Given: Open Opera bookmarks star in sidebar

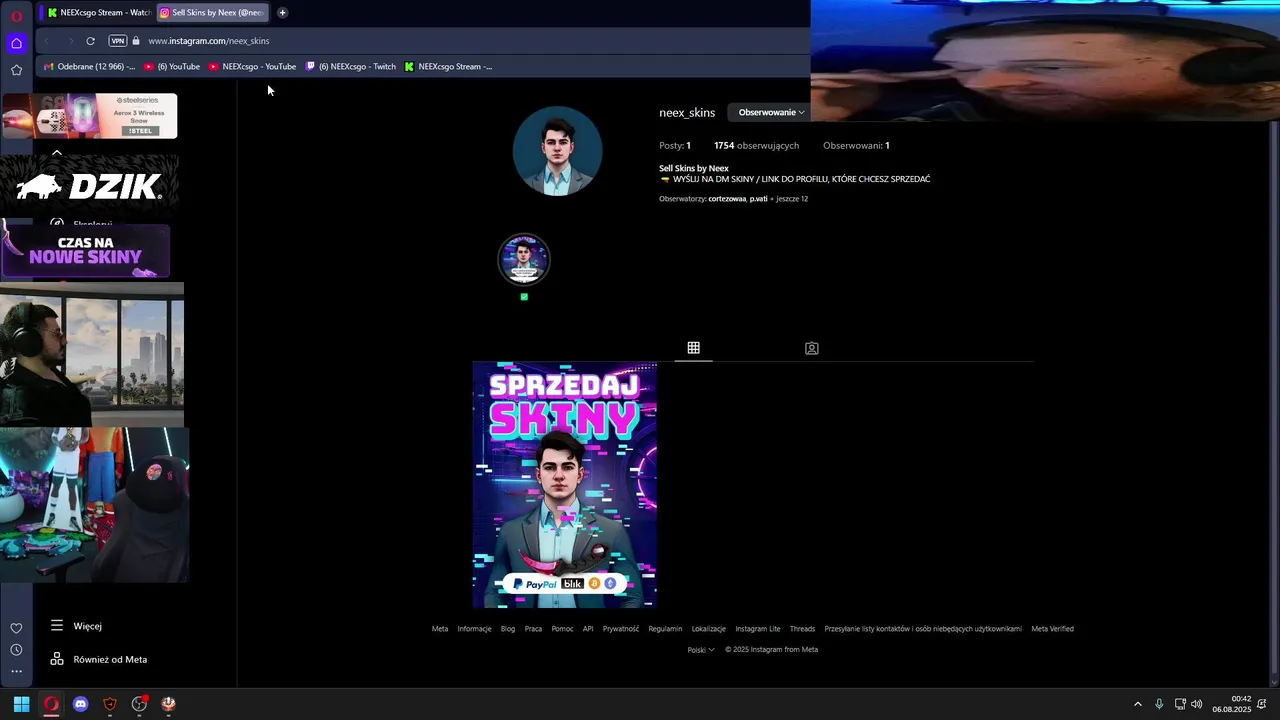Looking at the screenshot, I should click(16, 70).
